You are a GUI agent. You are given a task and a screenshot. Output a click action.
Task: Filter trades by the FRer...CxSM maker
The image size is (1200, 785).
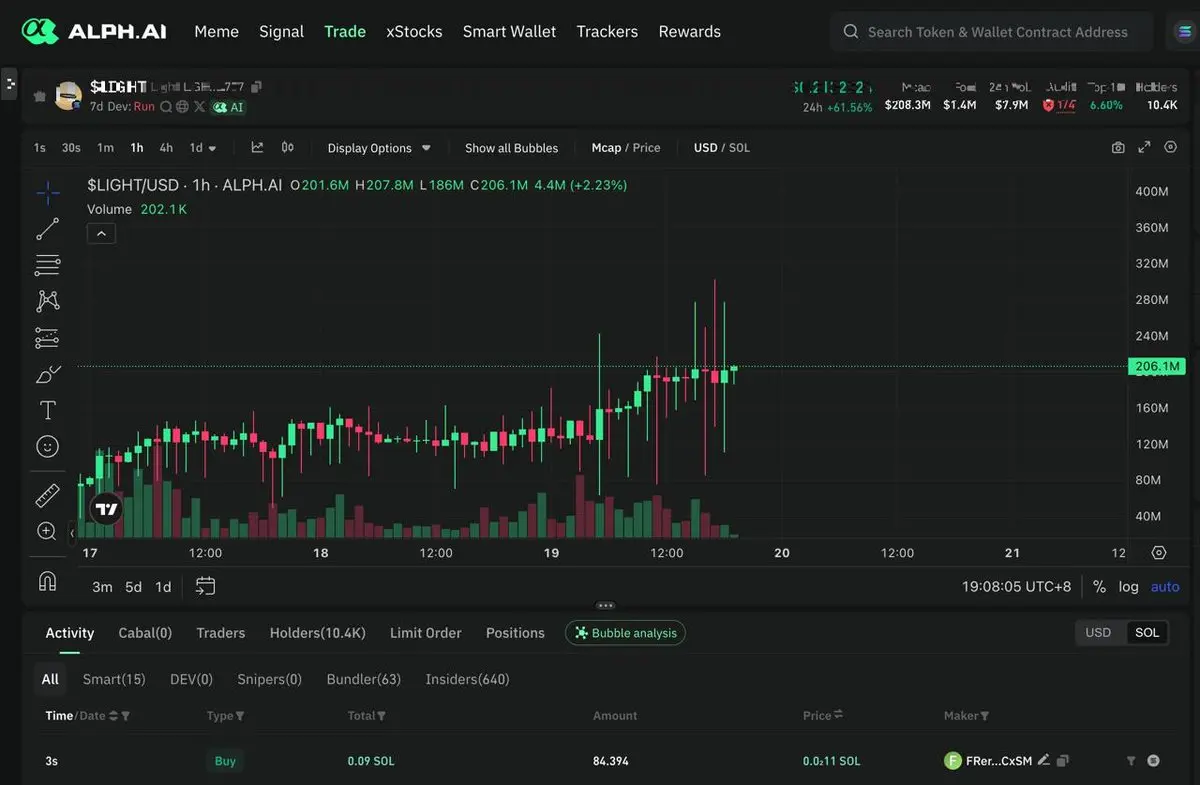[x=1131, y=761]
